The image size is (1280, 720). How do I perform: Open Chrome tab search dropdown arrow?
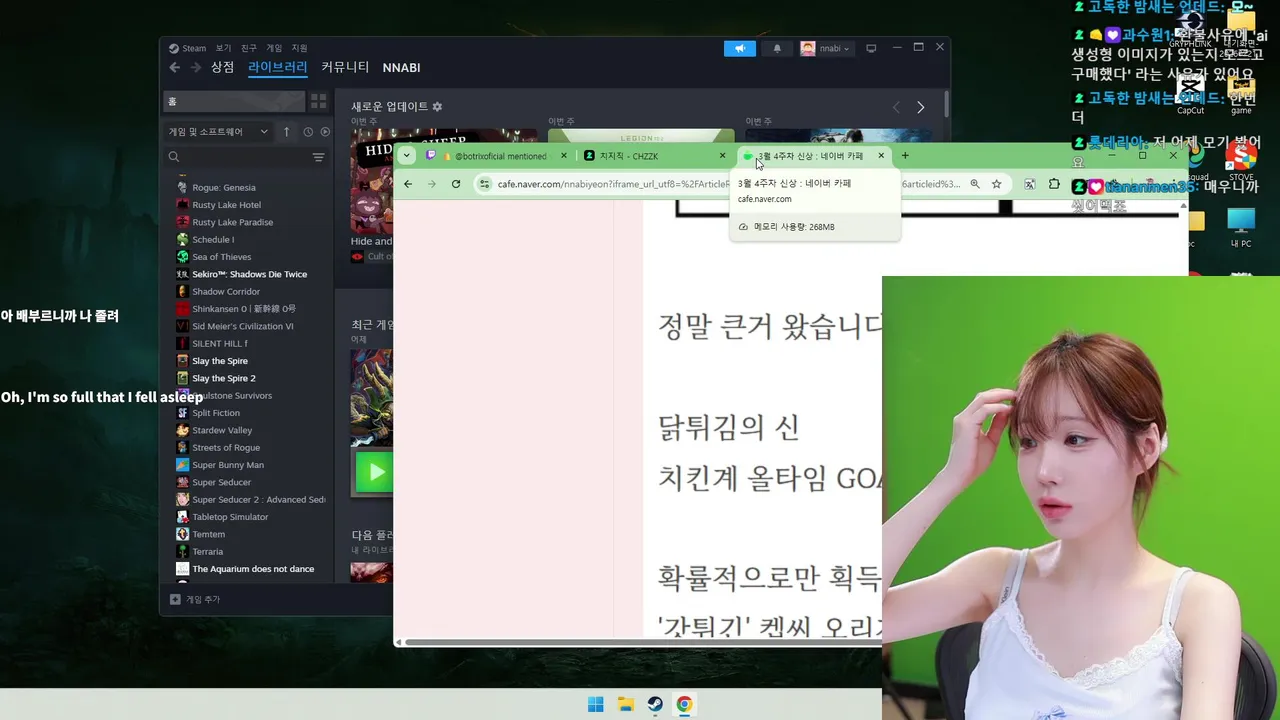click(406, 155)
